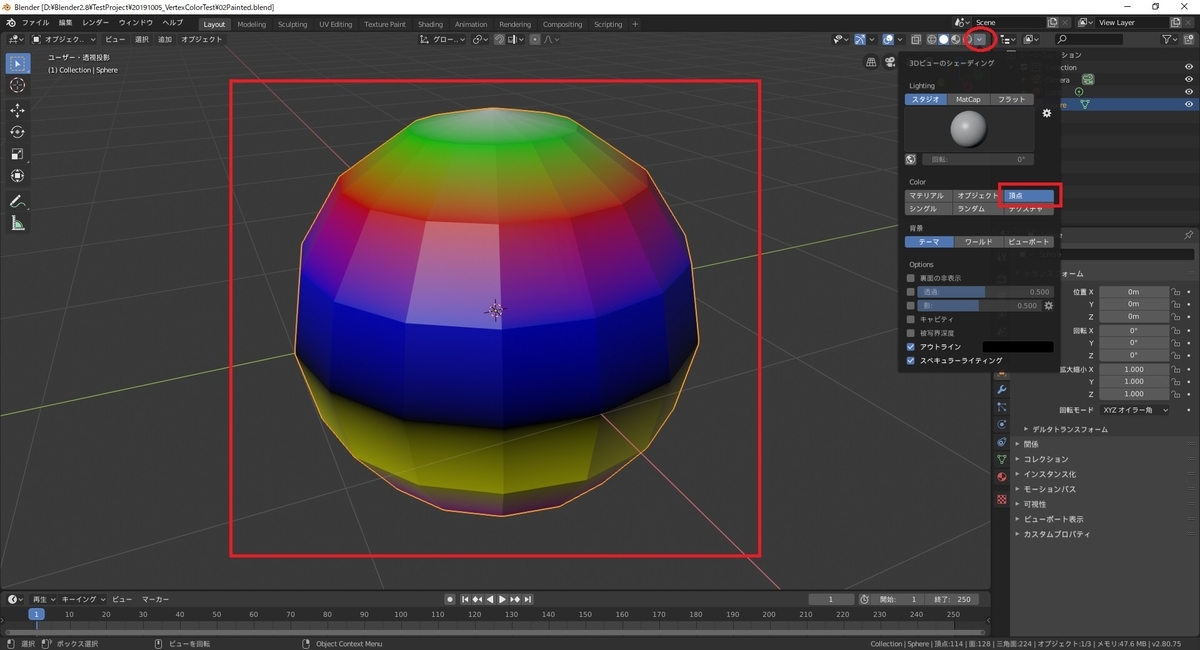Click the wireframe shading mode icon

point(931,39)
